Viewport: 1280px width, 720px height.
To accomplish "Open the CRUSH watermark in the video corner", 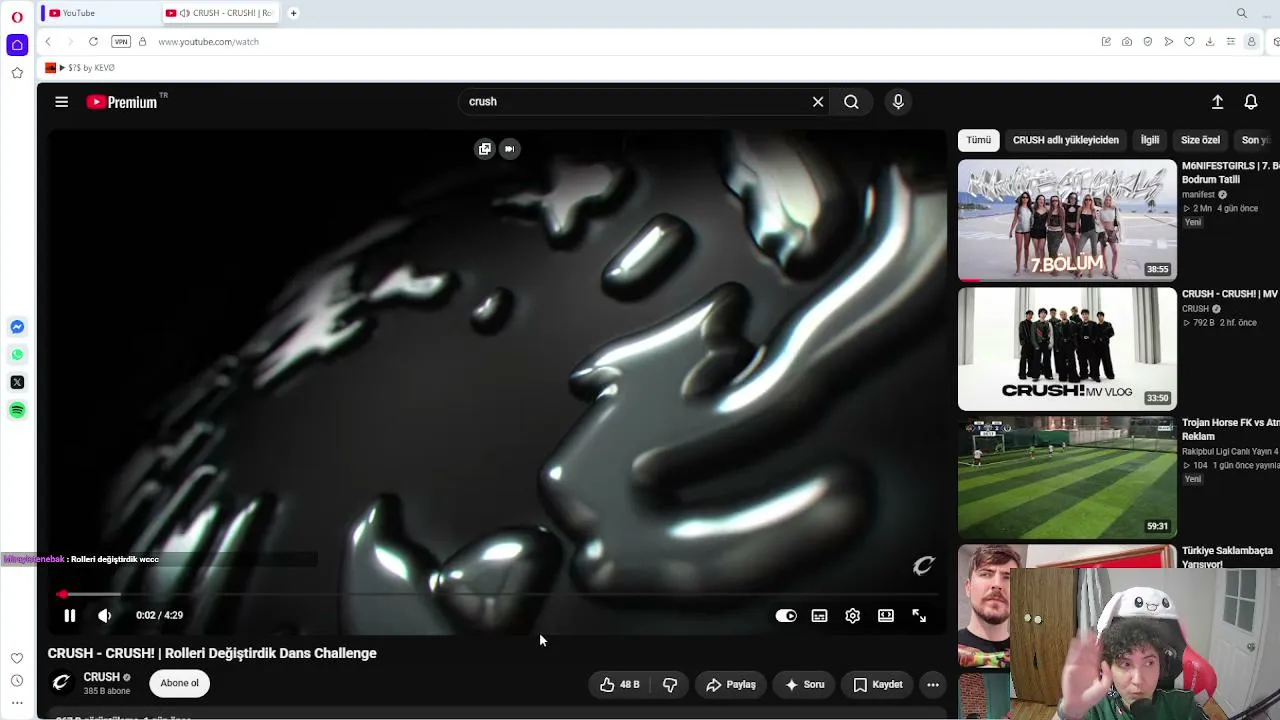I will pos(923,567).
